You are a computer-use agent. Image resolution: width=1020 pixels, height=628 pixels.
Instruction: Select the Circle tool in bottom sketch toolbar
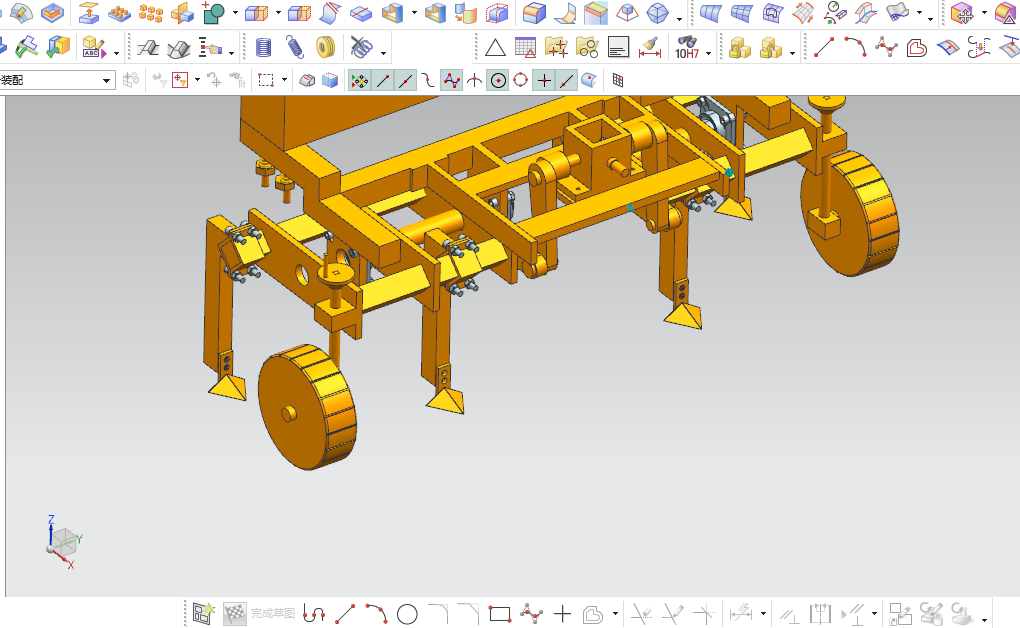click(x=407, y=614)
